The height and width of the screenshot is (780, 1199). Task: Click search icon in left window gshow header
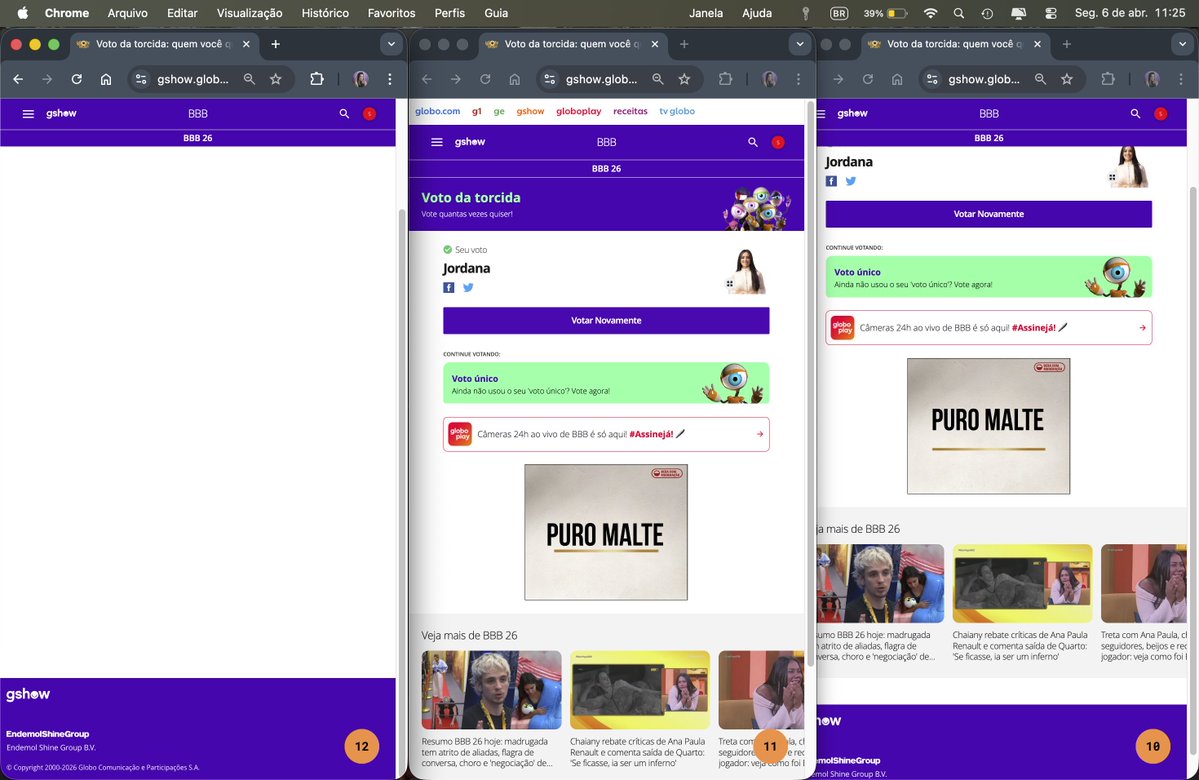tap(344, 114)
